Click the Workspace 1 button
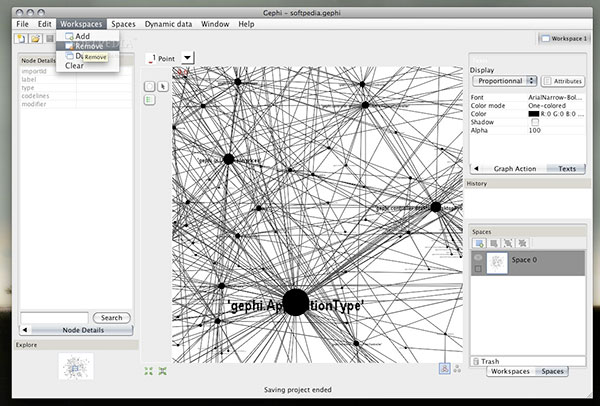This screenshot has height=406, width=600. (563, 39)
